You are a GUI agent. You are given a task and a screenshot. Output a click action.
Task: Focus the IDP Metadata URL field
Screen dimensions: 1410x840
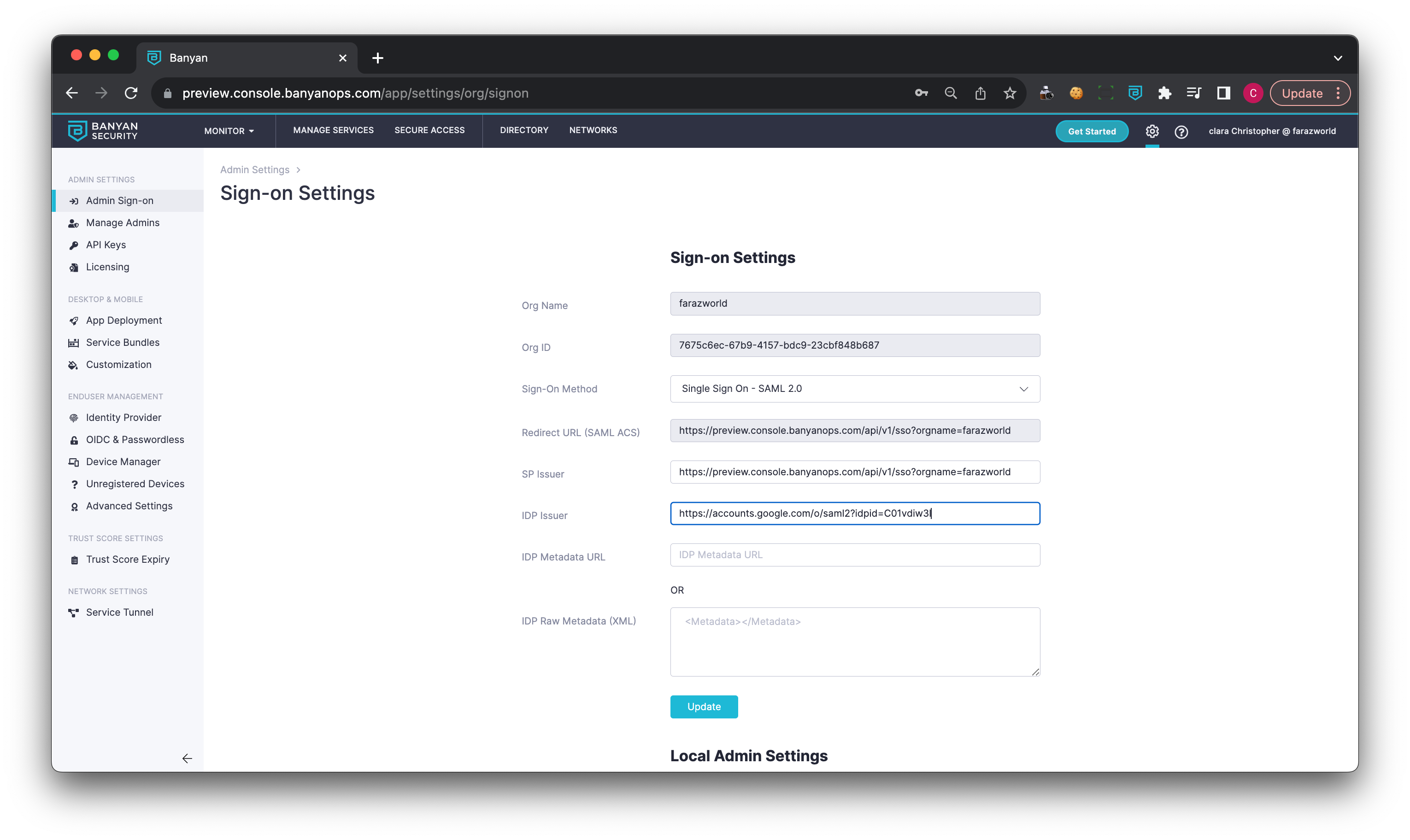854,555
